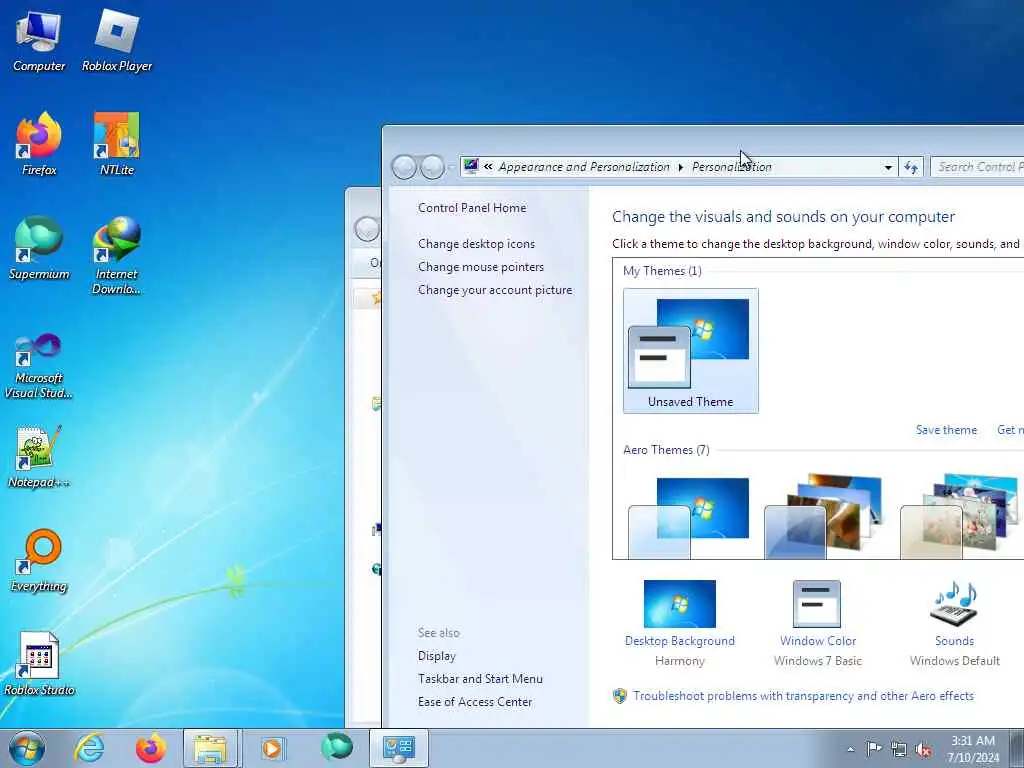This screenshot has height=768, width=1024.
Task: Select the Roblox Studio desktop shortcut
Action: [39, 664]
